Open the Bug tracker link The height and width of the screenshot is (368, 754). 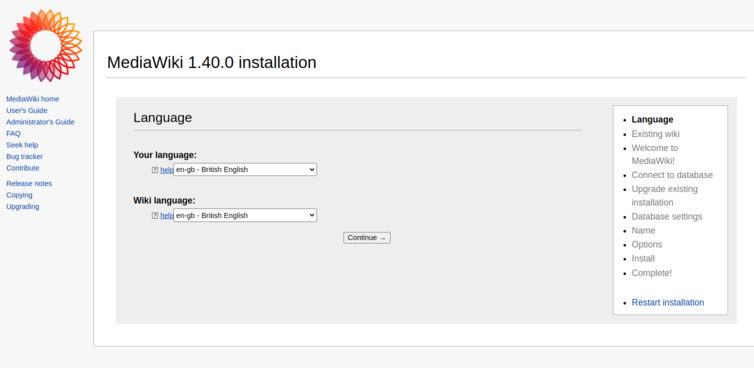pos(25,157)
